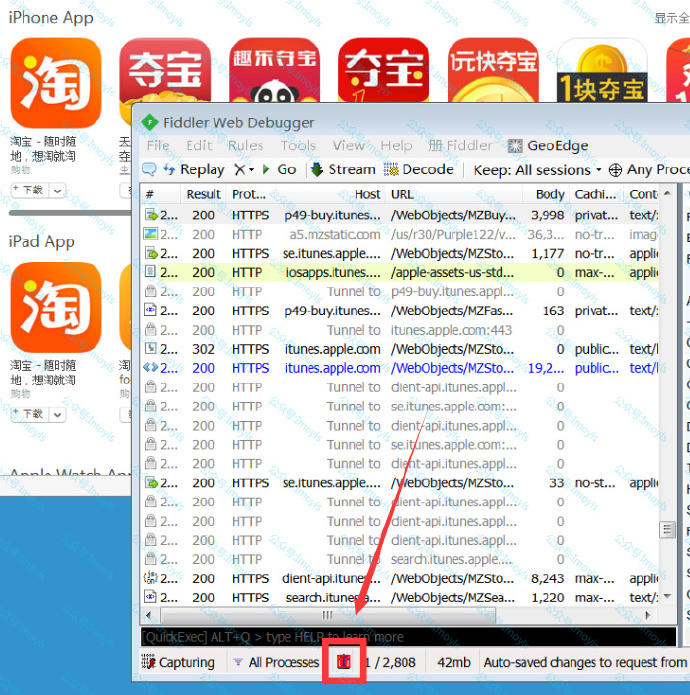This screenshot has height=695, width=690.
Task: Click the GeoEdge toolbar item
Action: click(x=548, y=145)
